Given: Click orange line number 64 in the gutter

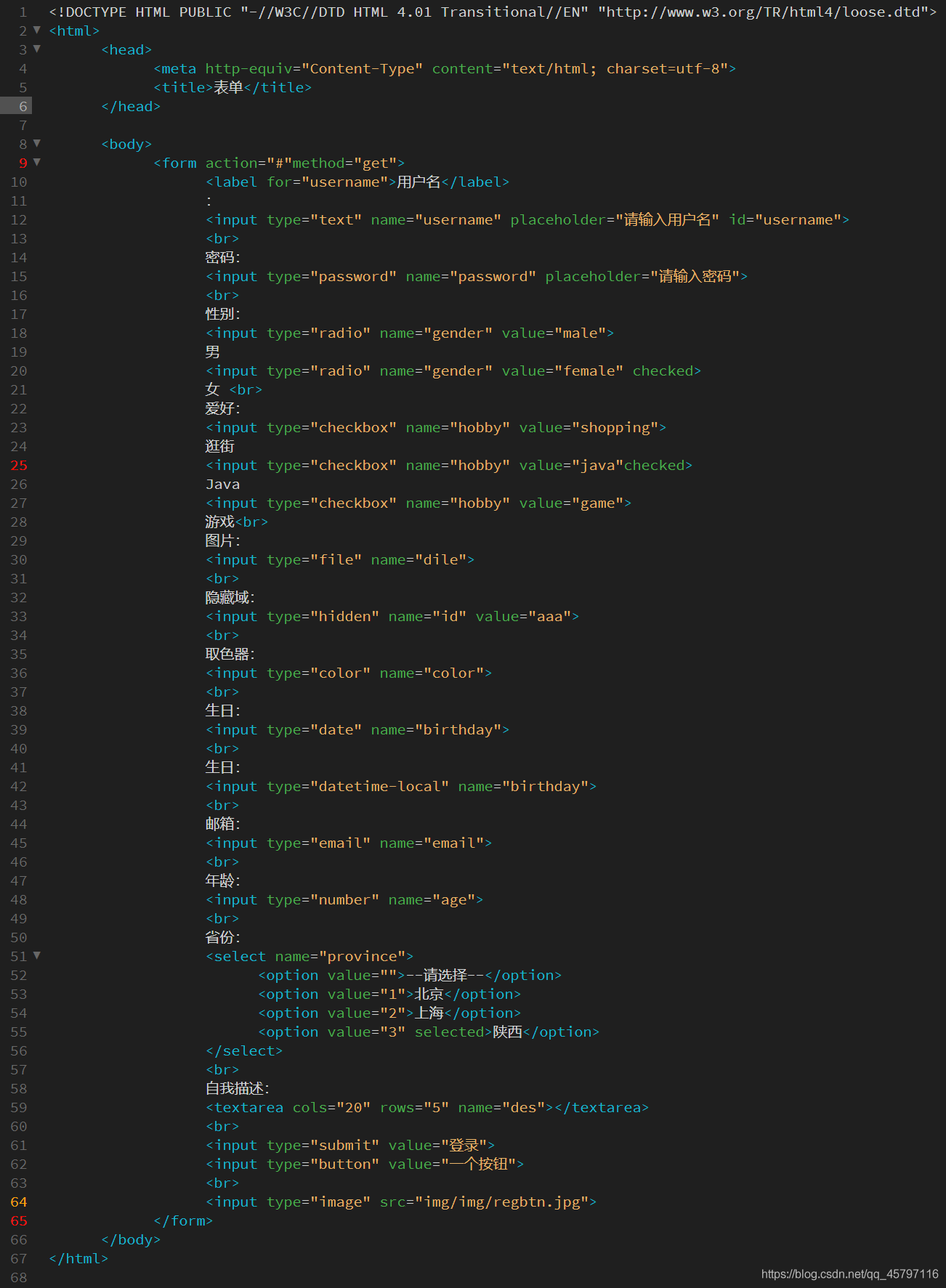Looking at the screenshot, I should 19,1202.
